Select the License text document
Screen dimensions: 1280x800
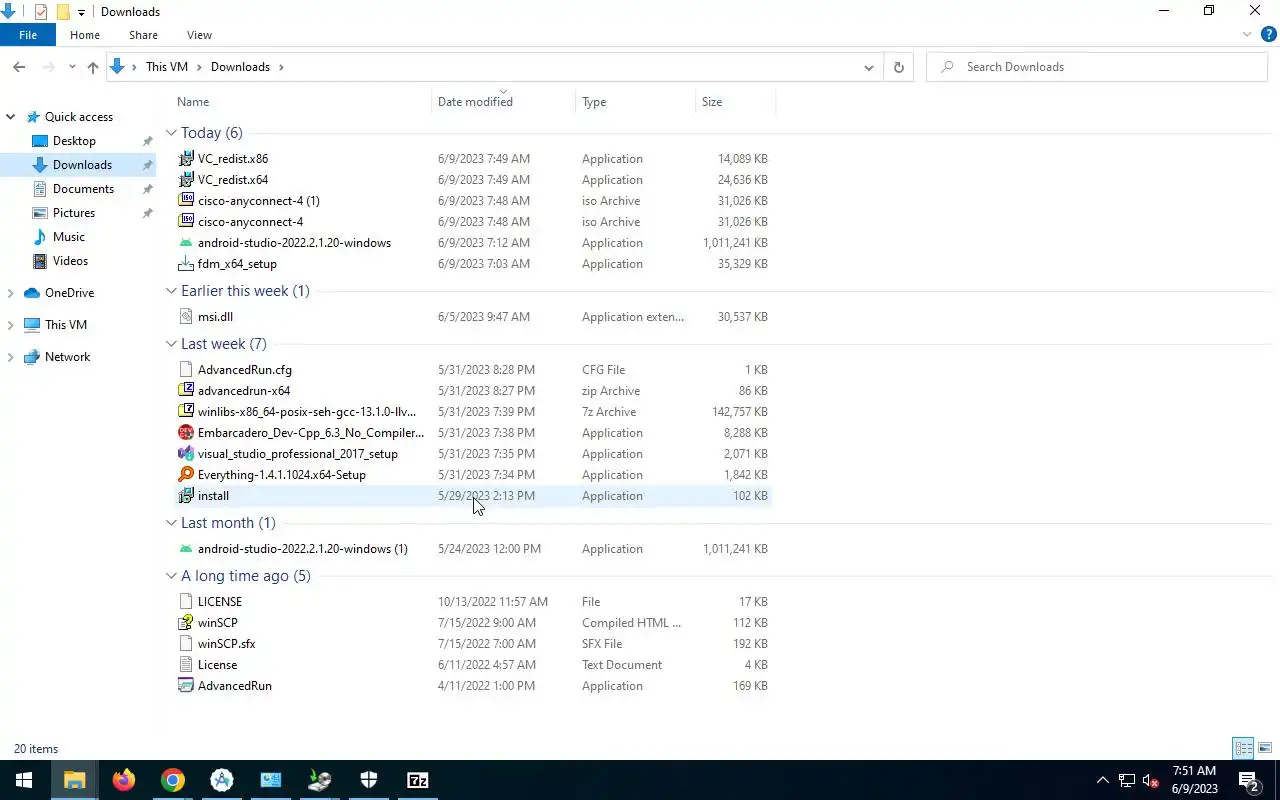(x=473, y=665)
